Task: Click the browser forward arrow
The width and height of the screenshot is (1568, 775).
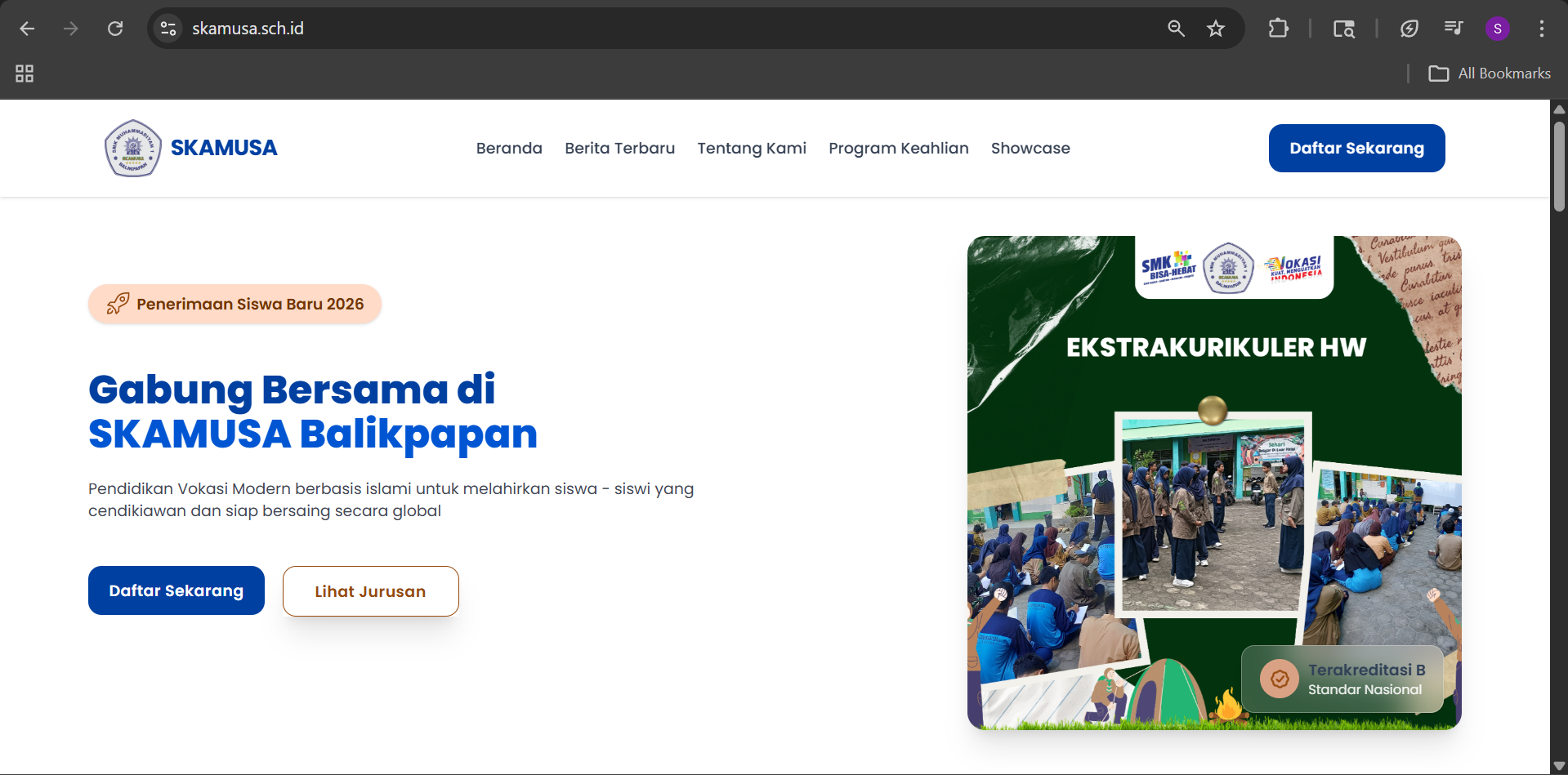Action: [x=71, y=29]
